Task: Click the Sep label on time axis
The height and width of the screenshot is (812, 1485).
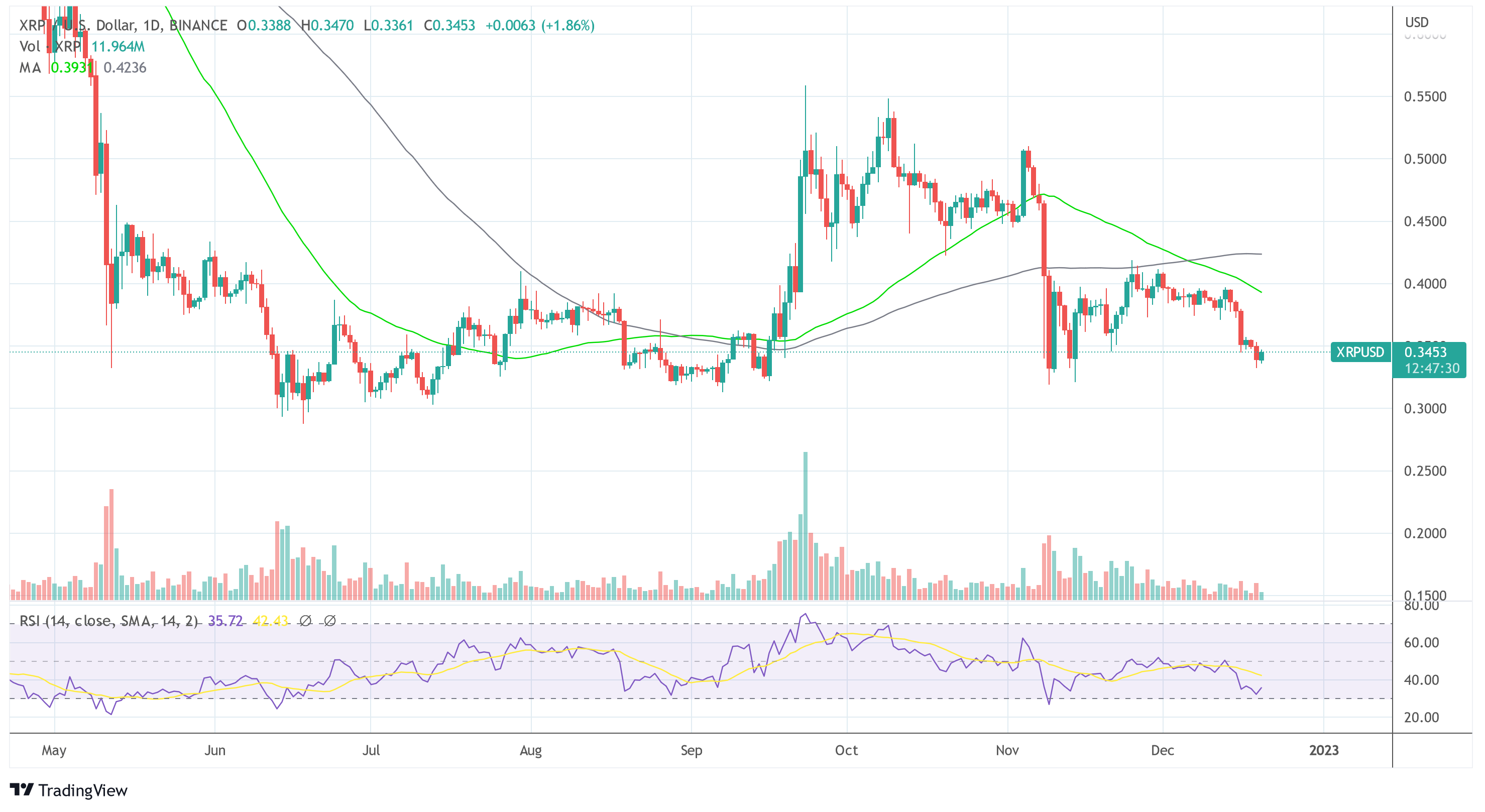Action: click(x=691, y=751)
